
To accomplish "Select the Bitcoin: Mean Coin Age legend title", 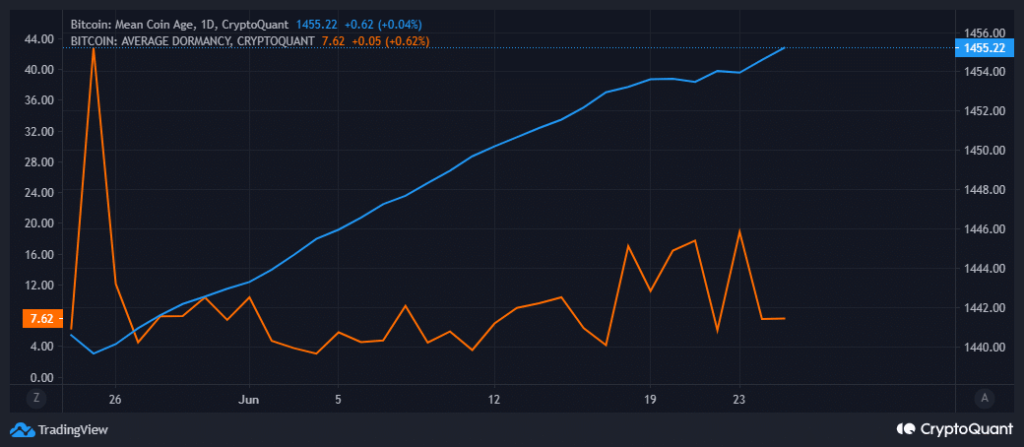I will [x=145, y=23].
